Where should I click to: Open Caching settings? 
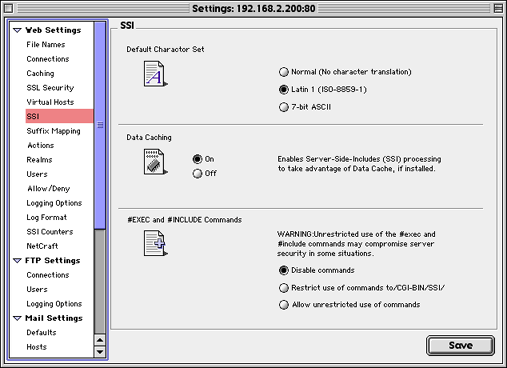[40, 73]
